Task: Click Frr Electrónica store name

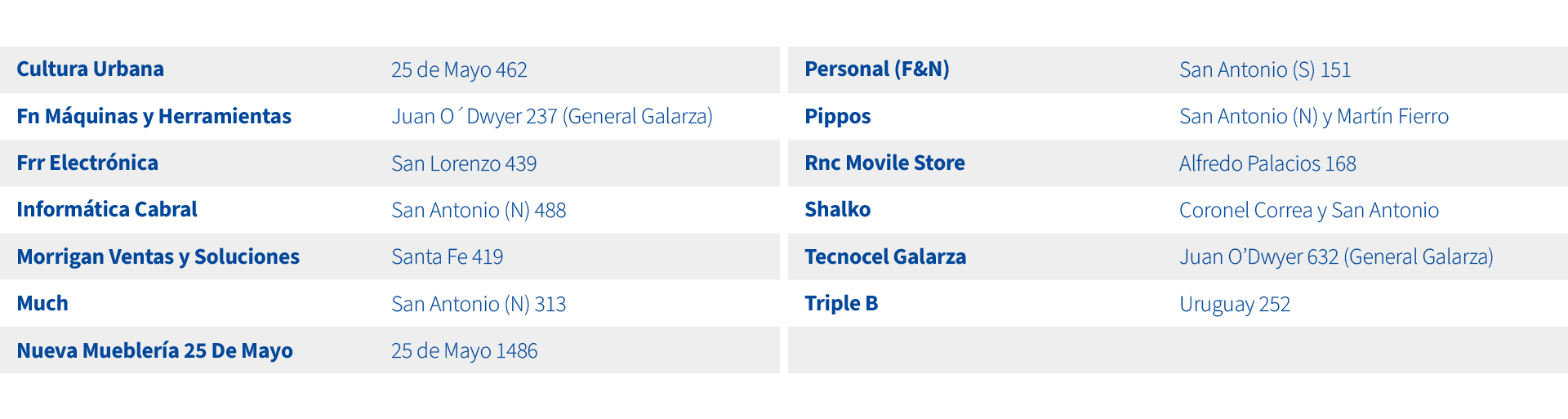Action: point(87,163)
